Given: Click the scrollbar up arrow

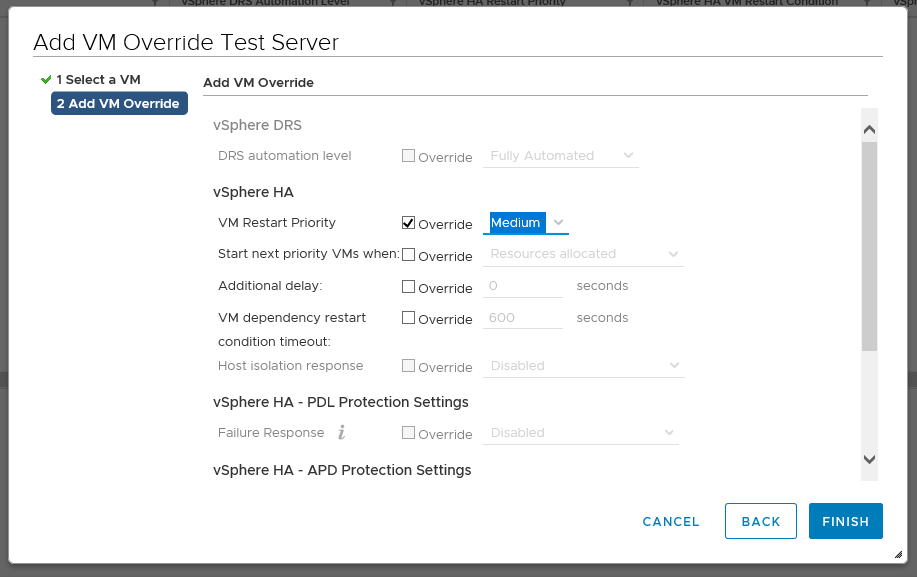Looking at the screenshot, I should [x=869, y=126].
